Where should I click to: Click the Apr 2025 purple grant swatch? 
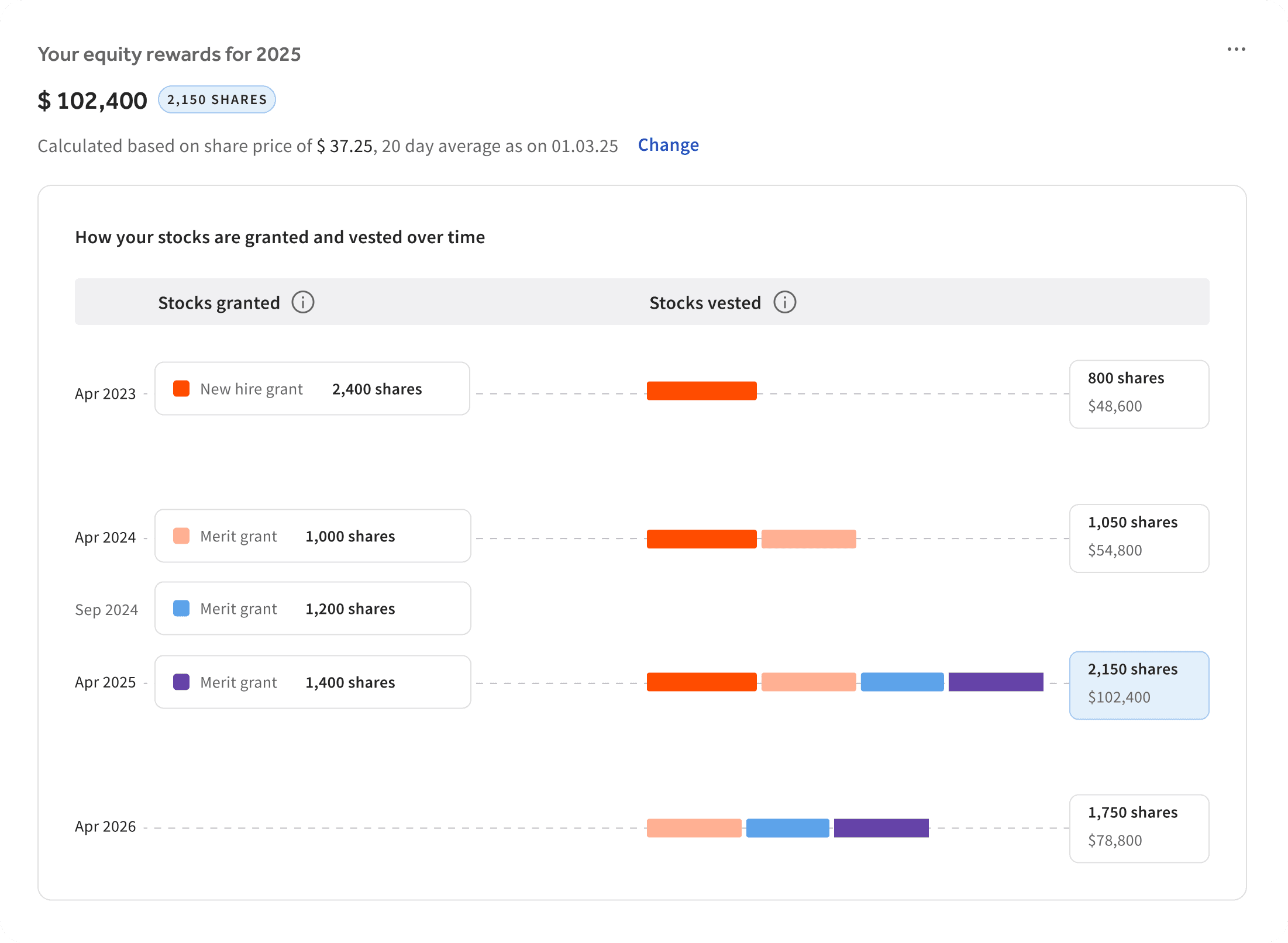tap(181, 682)
